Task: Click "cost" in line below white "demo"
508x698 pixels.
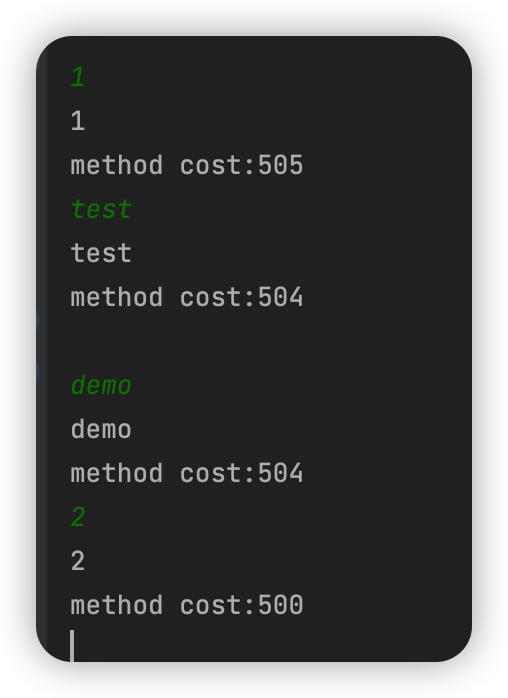Action: 211,473
